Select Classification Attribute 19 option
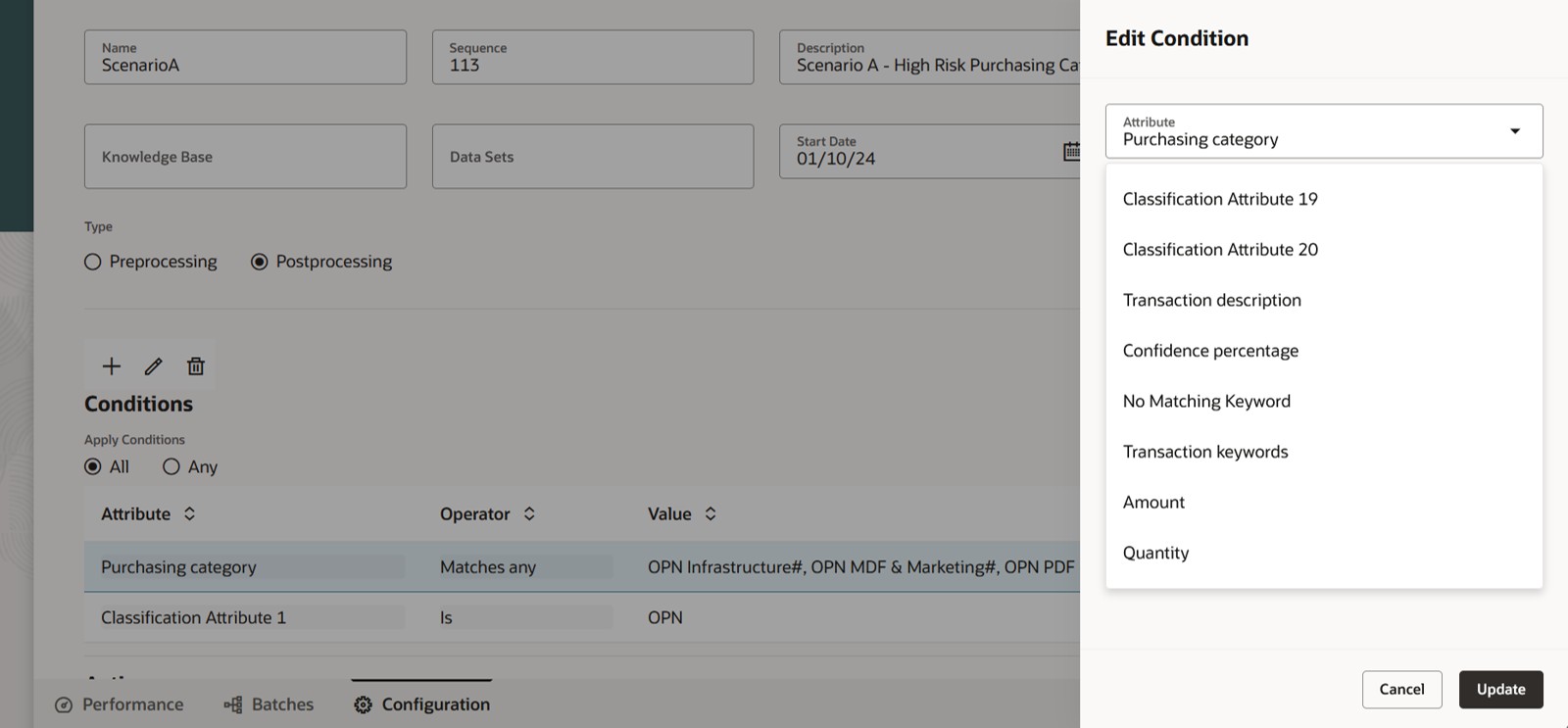 [1324, 199]
